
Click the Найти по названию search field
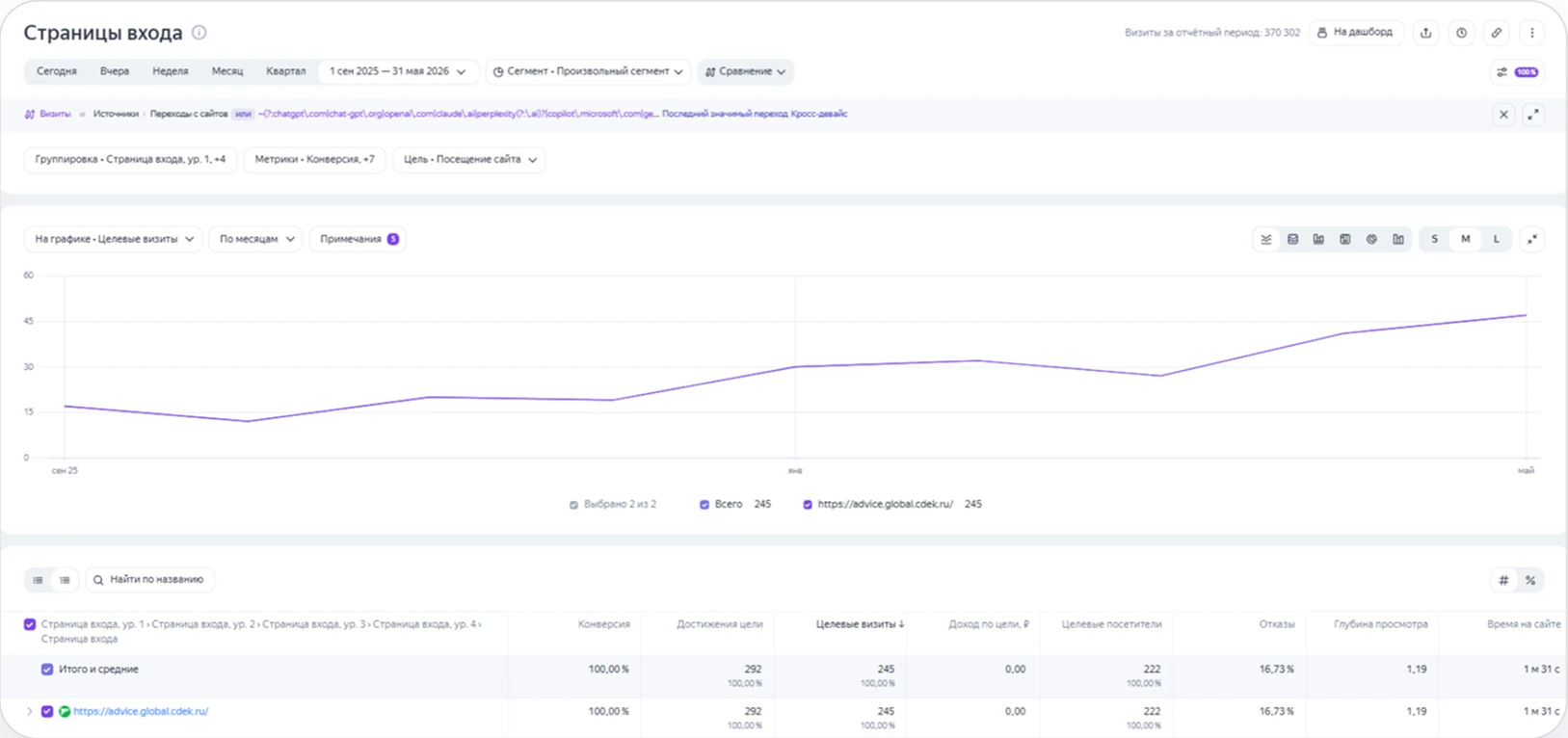pyautogui.click(x=150, y=580)
